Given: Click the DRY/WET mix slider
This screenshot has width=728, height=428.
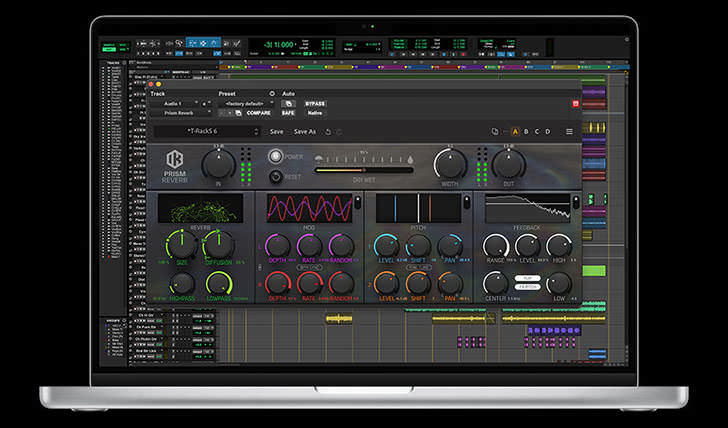Looking at the screenshot, I should 364,170.
